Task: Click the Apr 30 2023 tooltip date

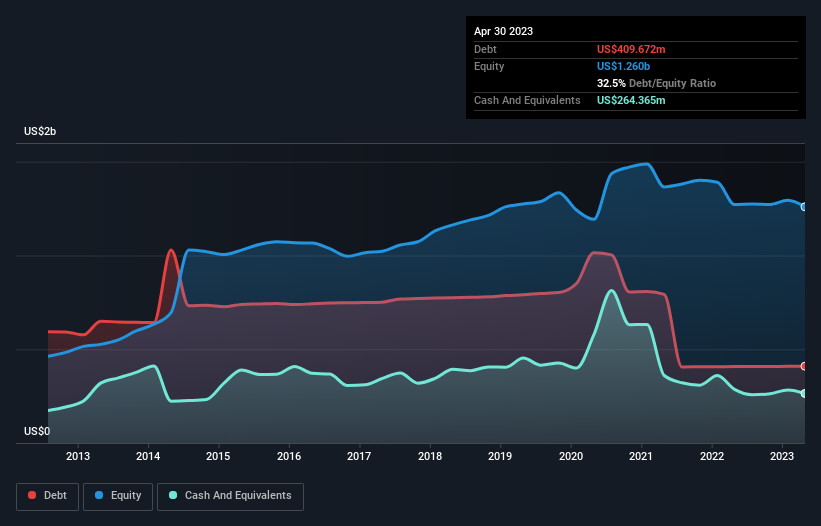Action: click(x=503, y=31)
